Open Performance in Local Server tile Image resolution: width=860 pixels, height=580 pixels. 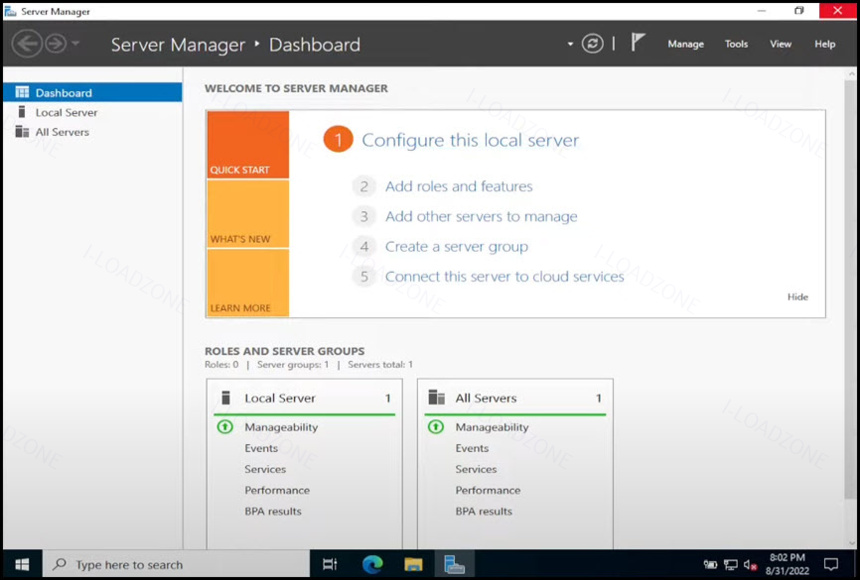(x=277, y=490)
